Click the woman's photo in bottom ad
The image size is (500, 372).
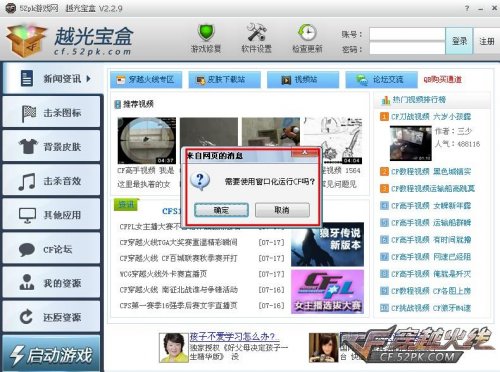pyautogui.click(x=173, y=347)
